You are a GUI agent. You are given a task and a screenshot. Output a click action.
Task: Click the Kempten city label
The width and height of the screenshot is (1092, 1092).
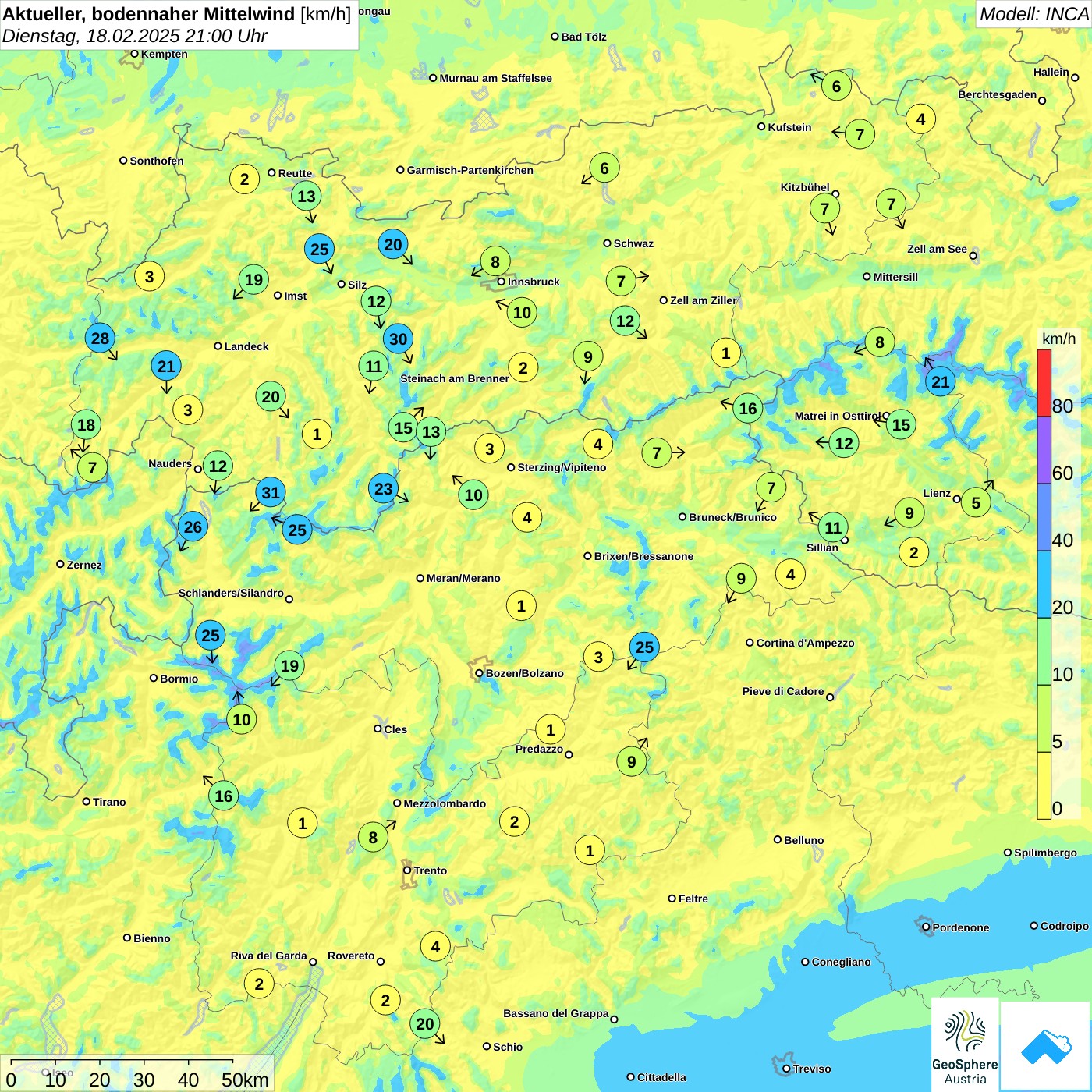[165, 54]
